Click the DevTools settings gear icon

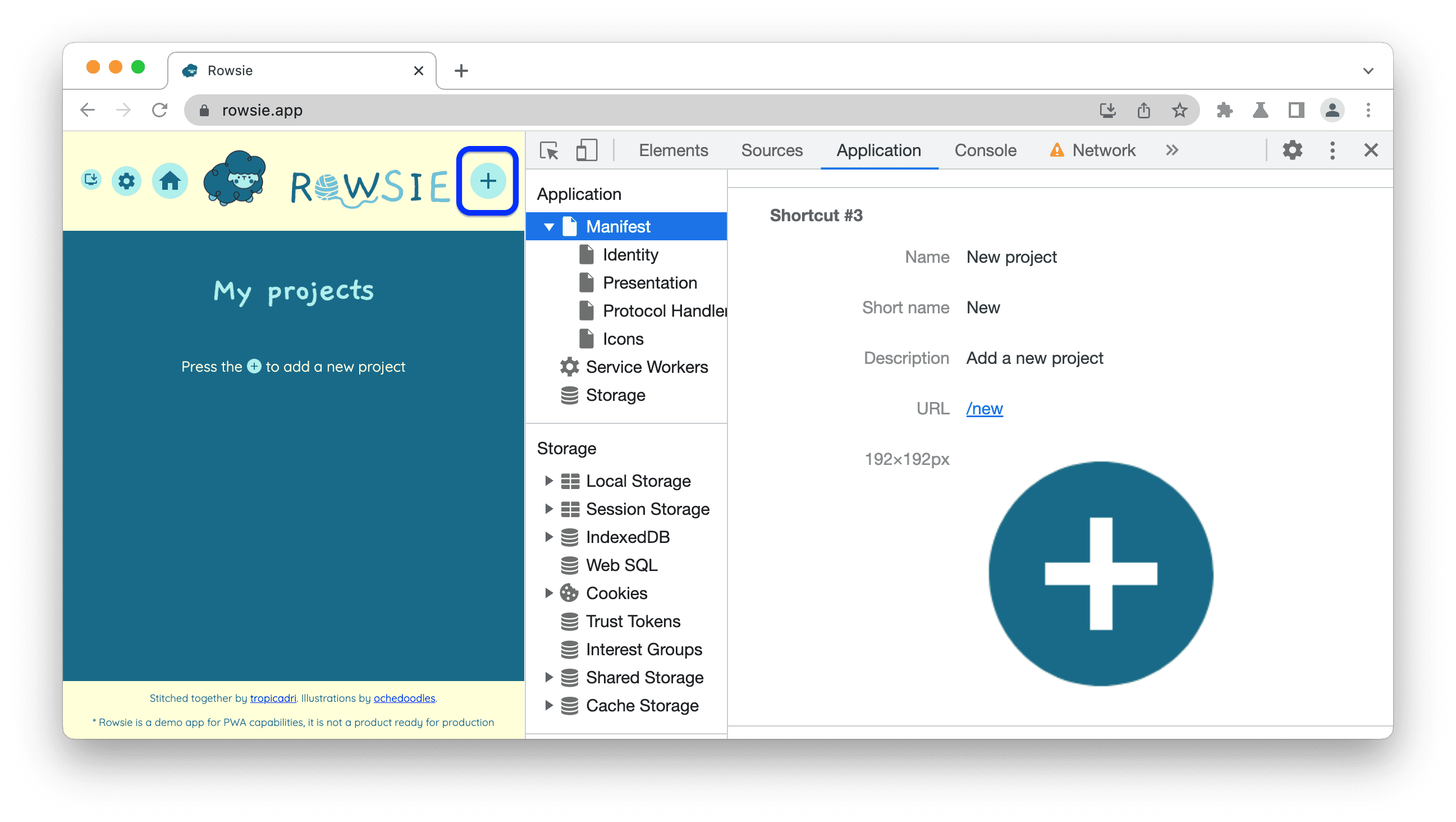point(1294,150)
